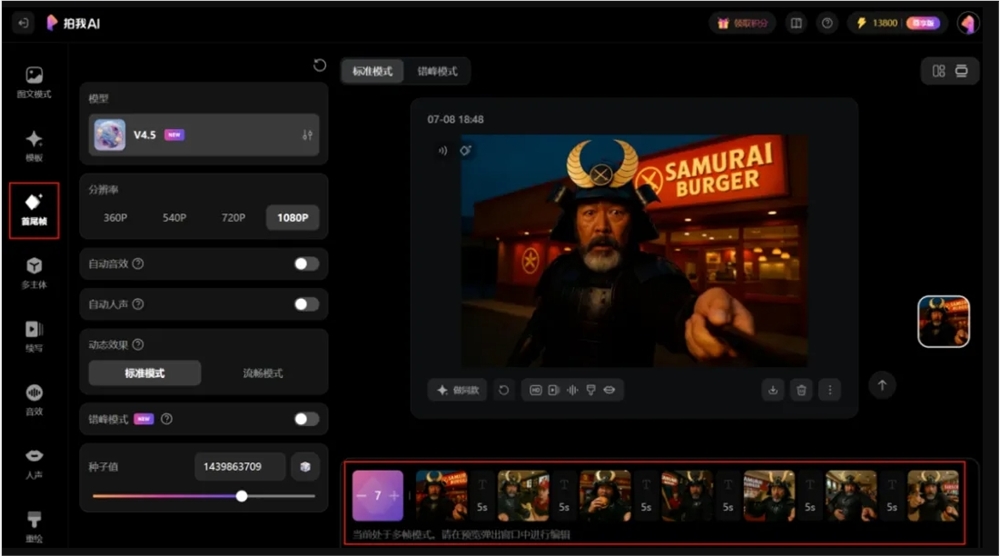This screenshot has height=556, width=1000.
Task: Select the 音效 sound effects sidebar icon
Action: (34, 398)
